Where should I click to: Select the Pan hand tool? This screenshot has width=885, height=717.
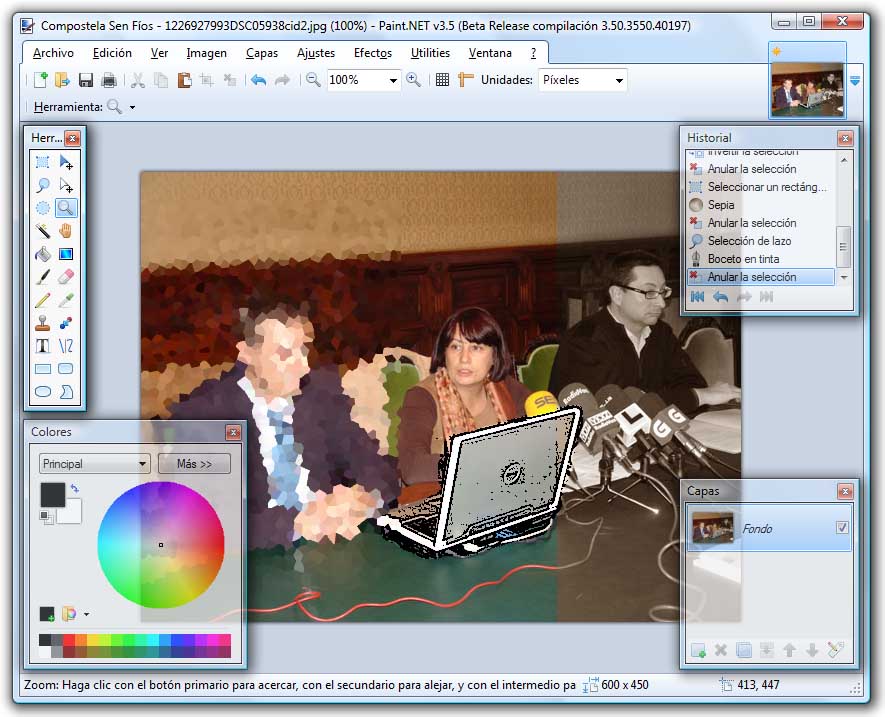66,231
